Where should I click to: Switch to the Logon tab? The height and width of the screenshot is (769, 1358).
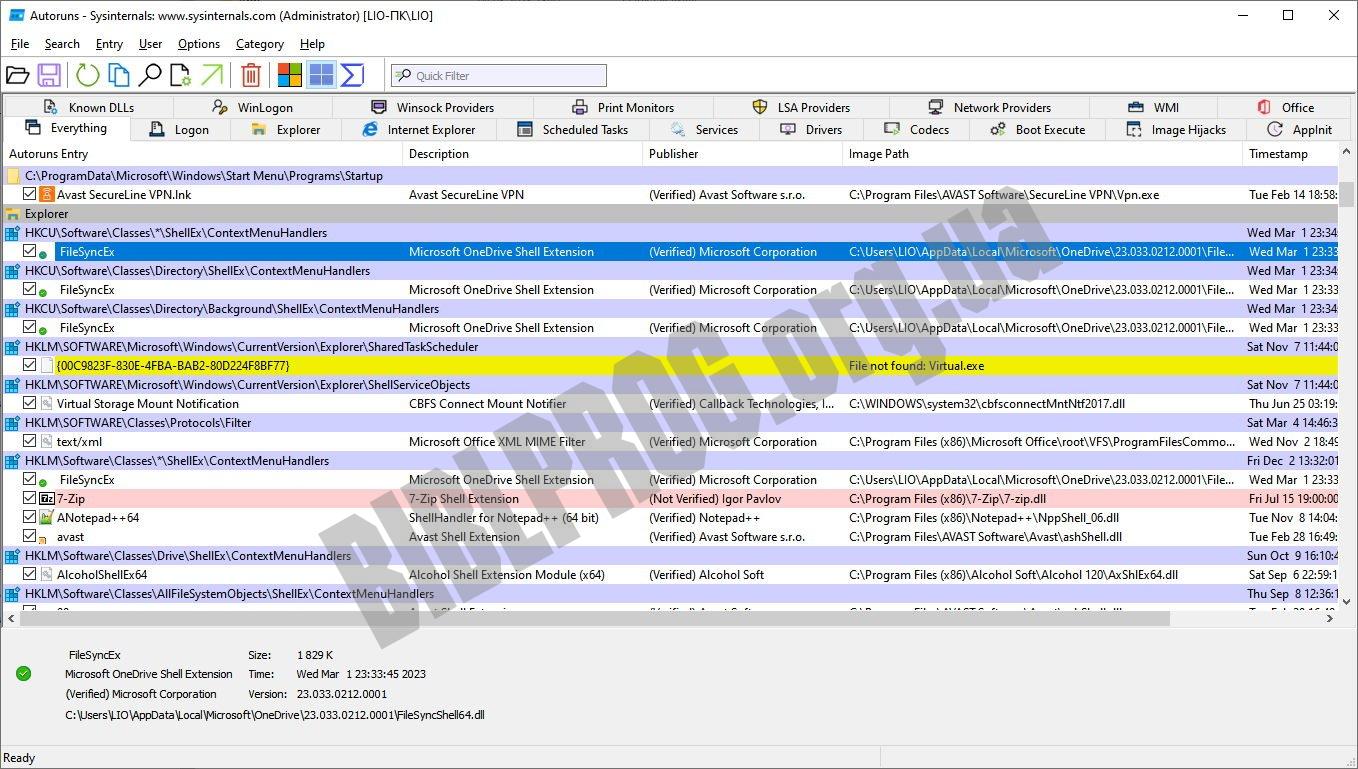[179, 130]
